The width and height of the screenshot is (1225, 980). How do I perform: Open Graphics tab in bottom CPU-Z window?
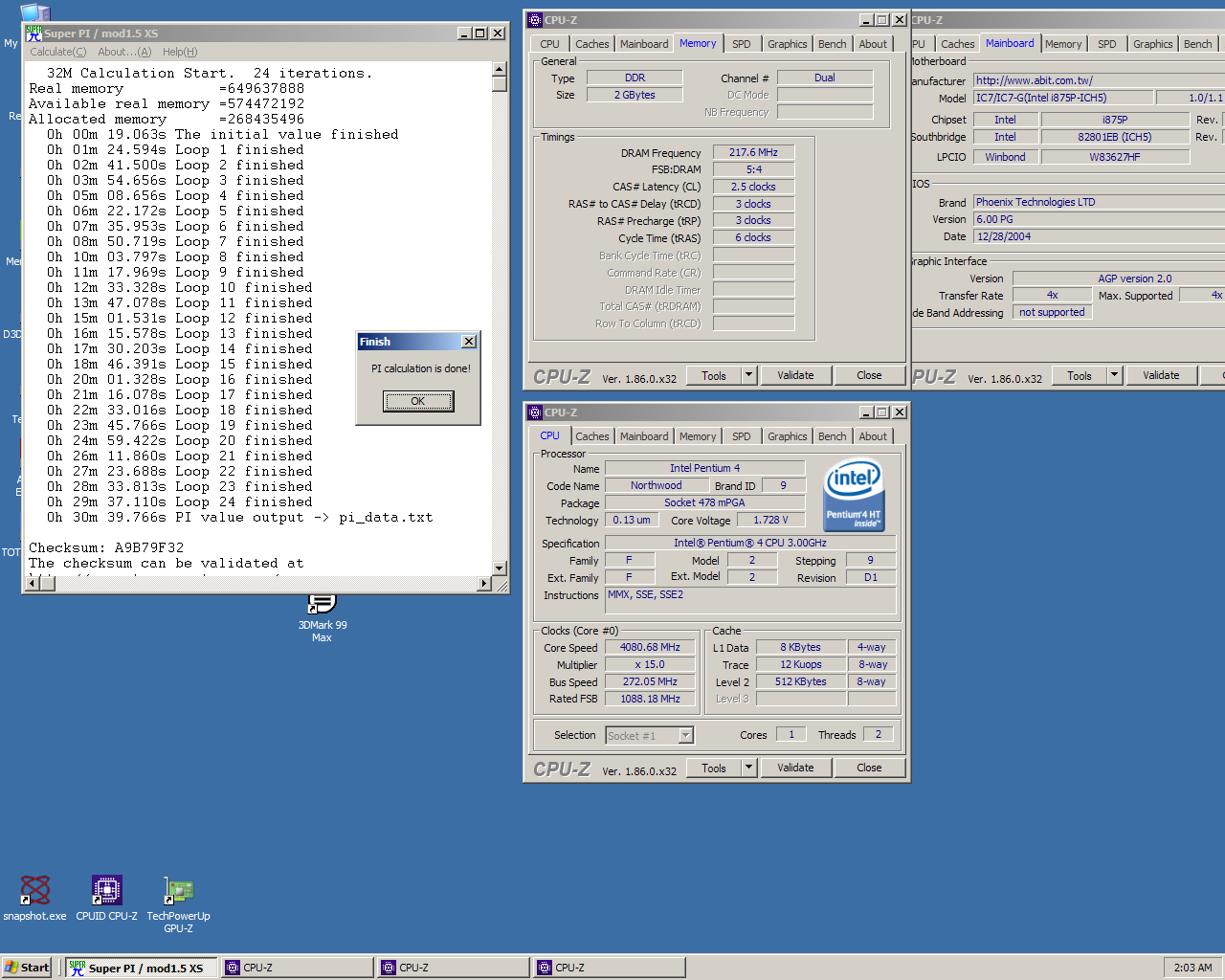click(x=788, y=436)
